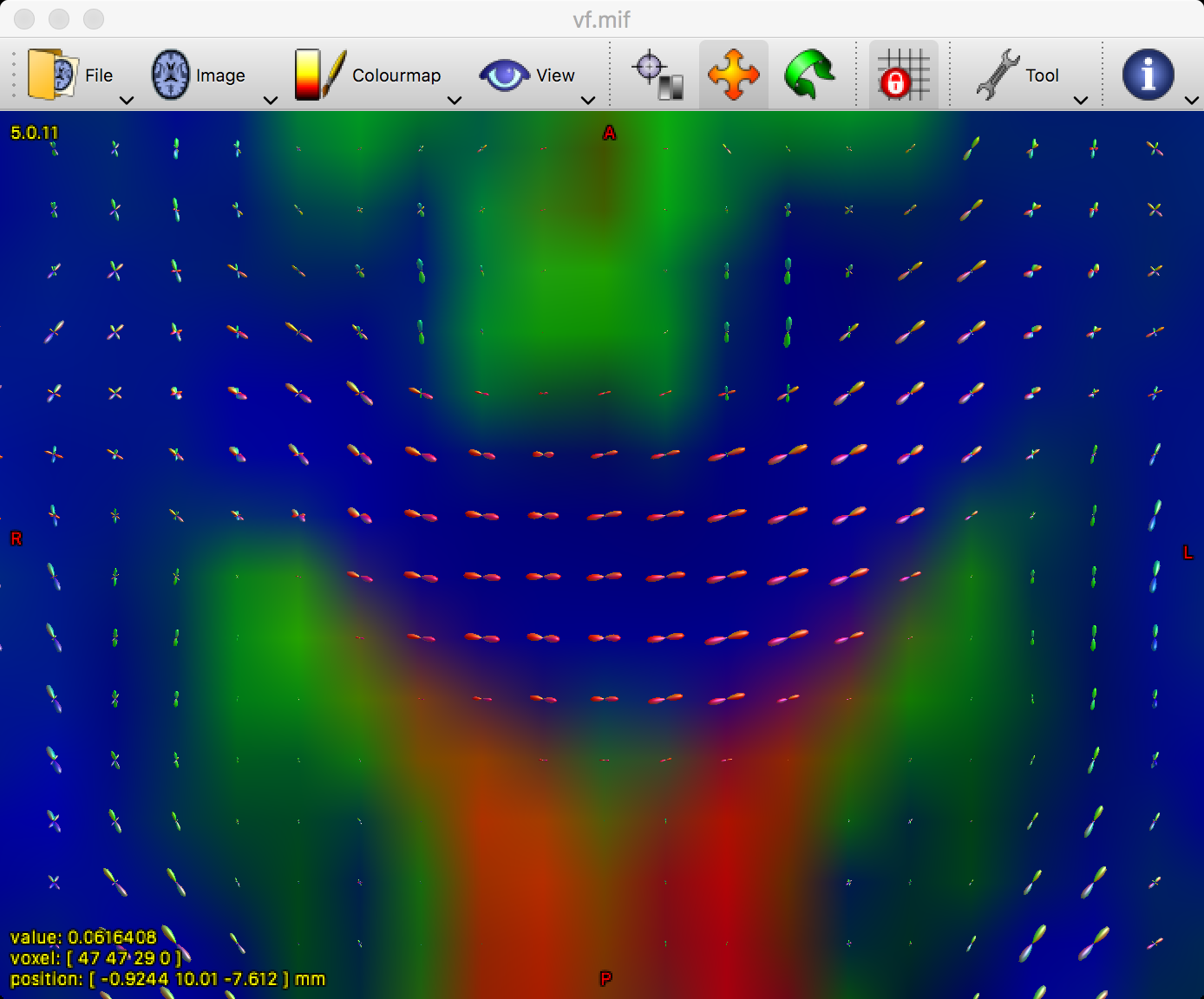1204x999 pixels.
Task: Click the posterior 'P' orientation label
Action: coord(605,978)
